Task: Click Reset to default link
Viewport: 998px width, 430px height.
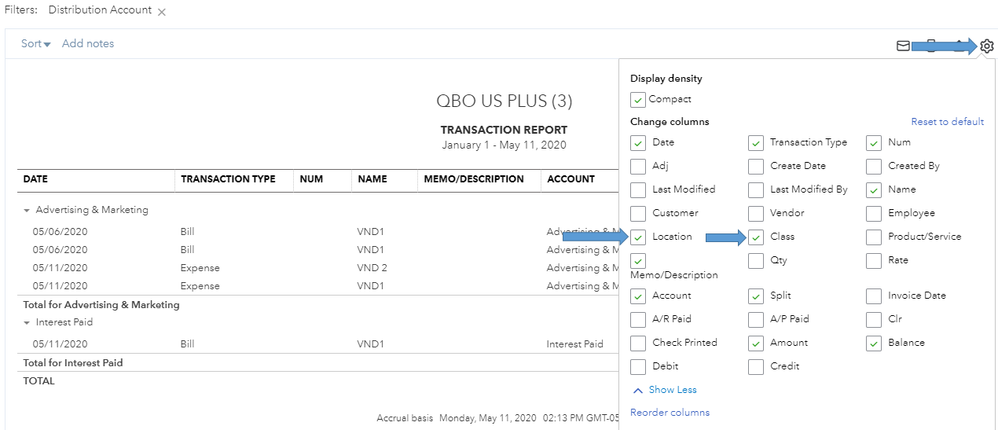Action: (x=947, y=122)
